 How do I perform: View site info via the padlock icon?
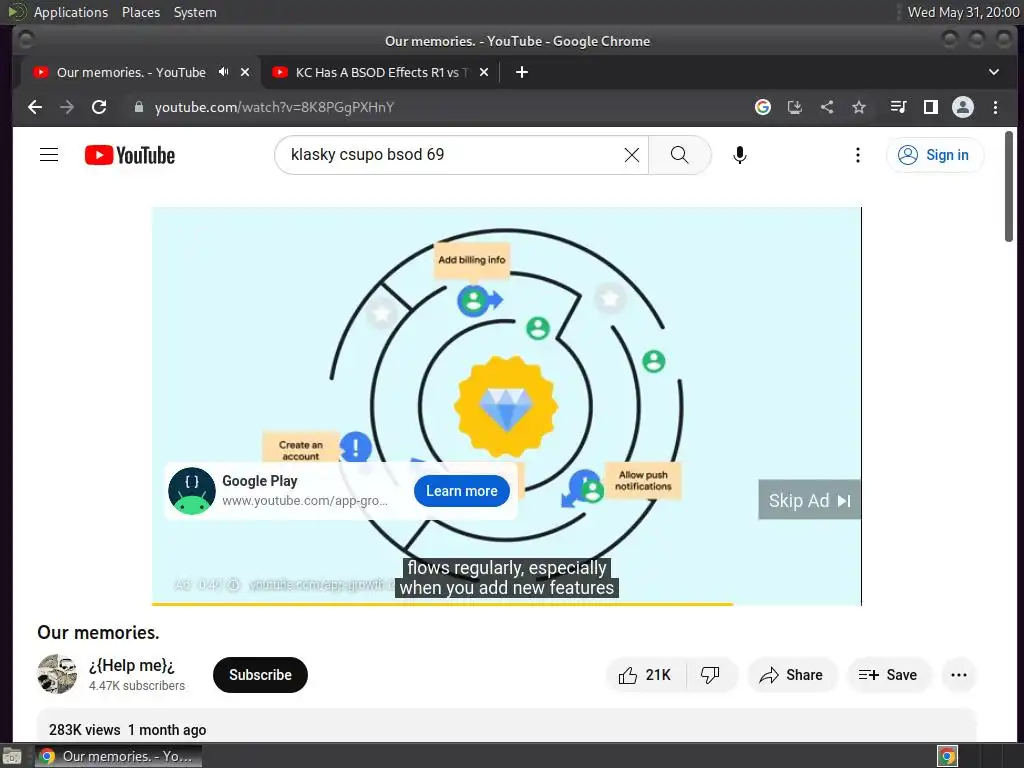pos(138,107)
